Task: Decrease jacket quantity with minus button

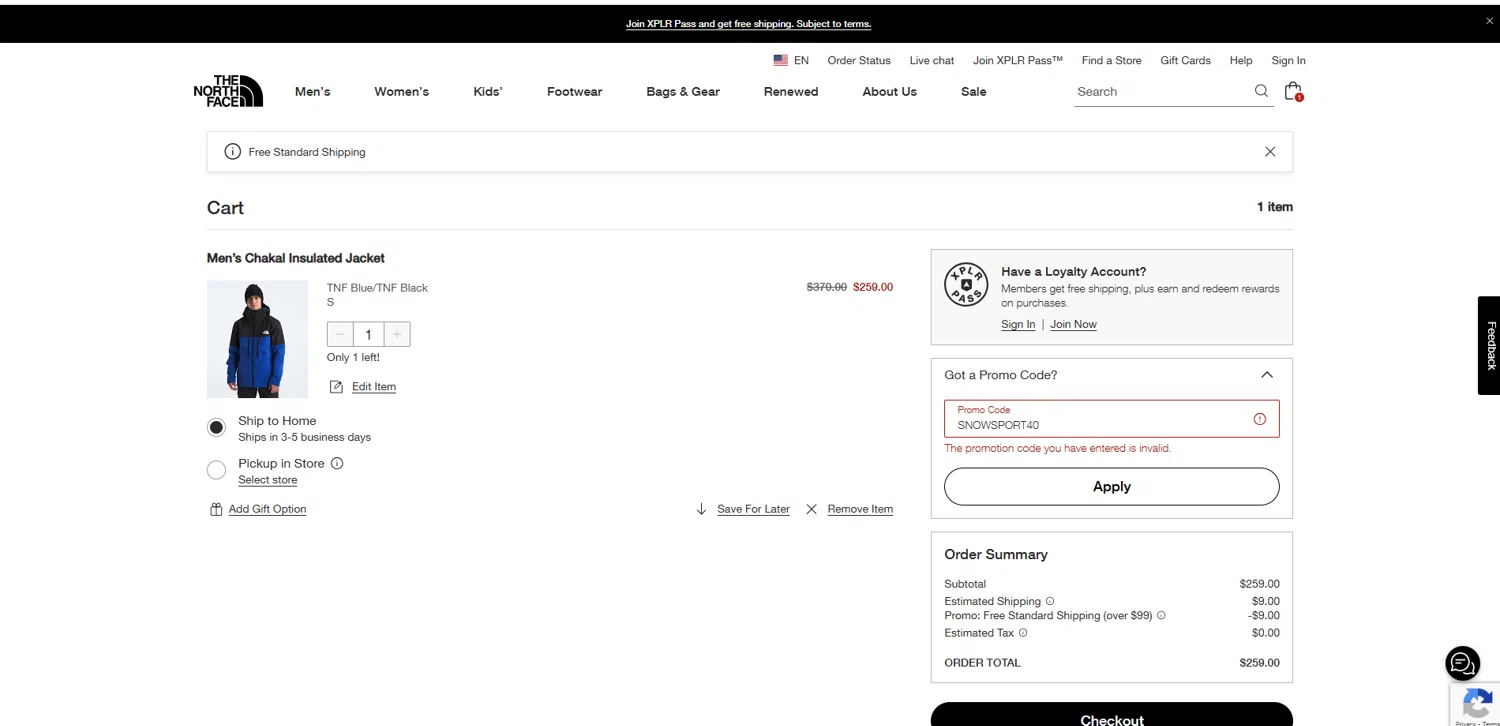Action: click(340, 334)
